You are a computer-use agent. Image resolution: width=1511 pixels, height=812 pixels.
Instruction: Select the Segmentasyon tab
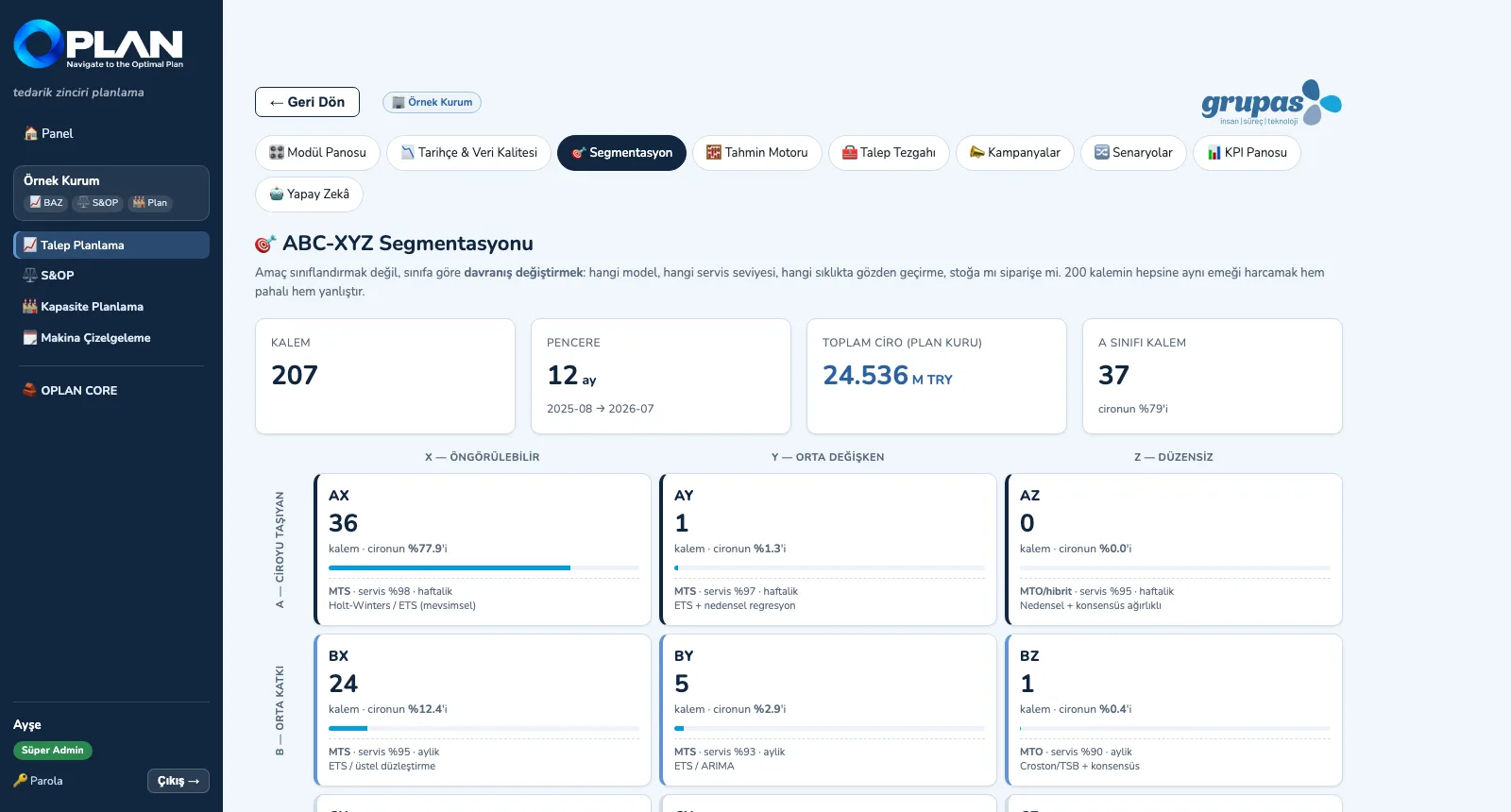621,152
